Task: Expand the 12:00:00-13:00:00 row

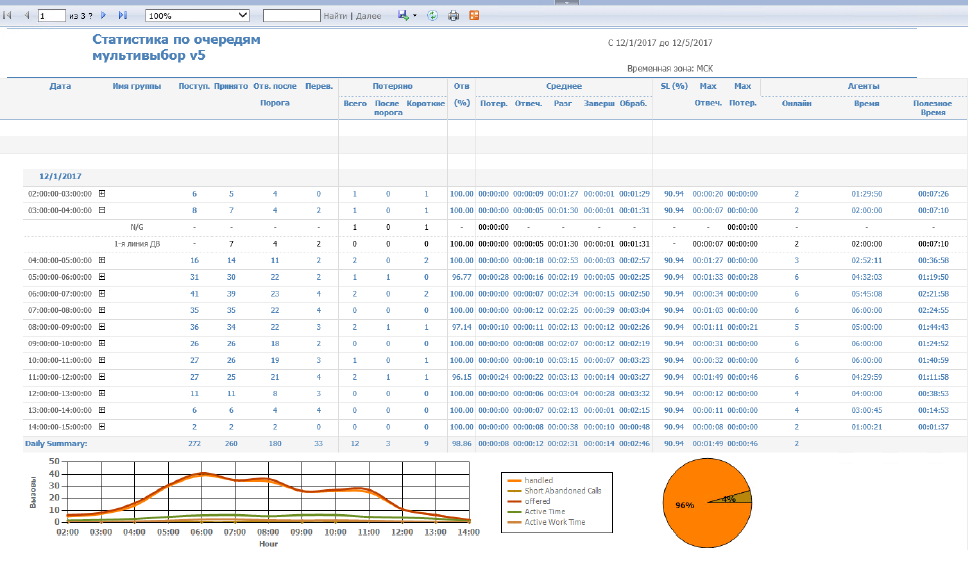Action: tap(102, 393)
